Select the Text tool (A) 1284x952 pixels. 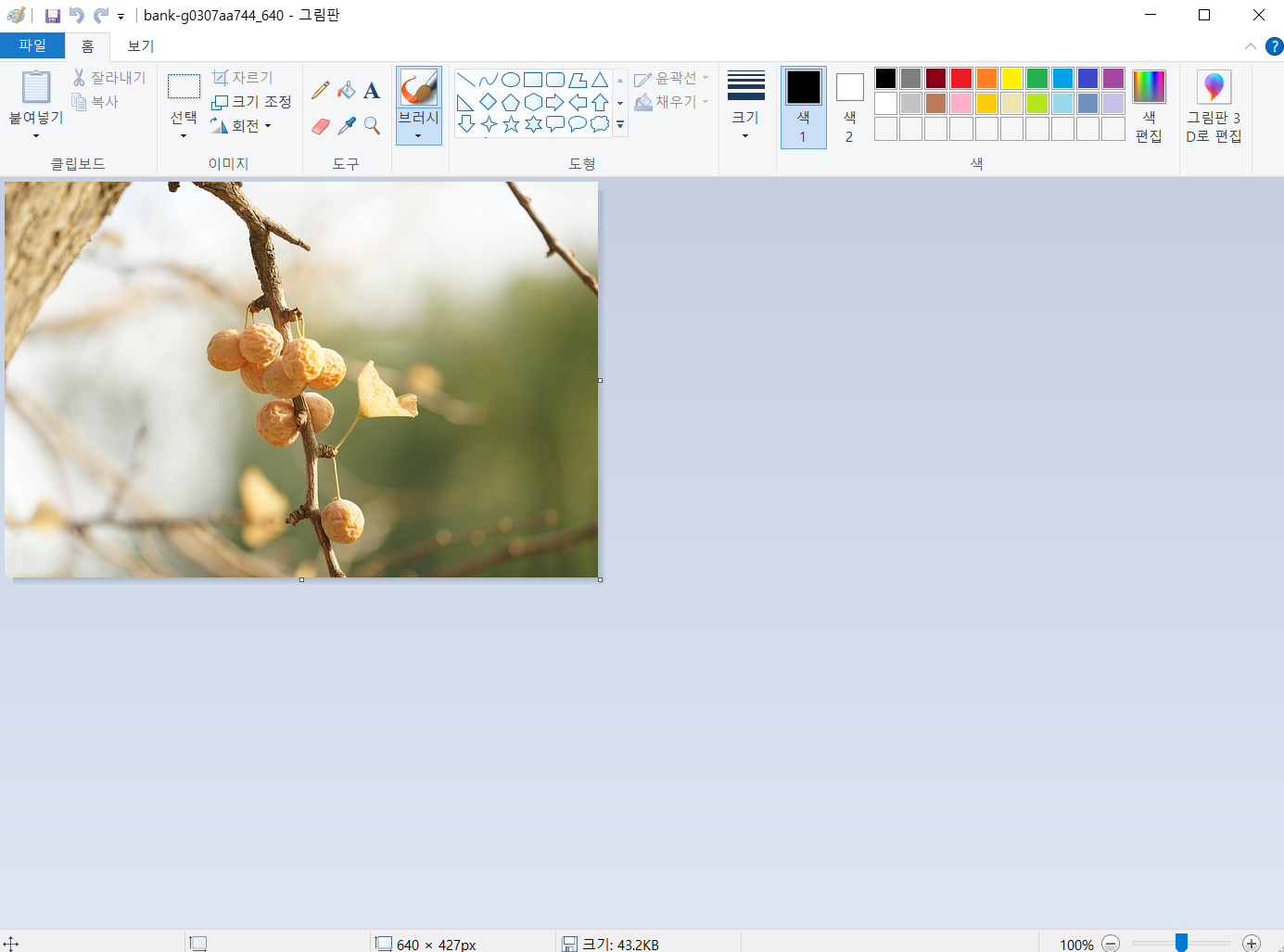click(372, 90)
